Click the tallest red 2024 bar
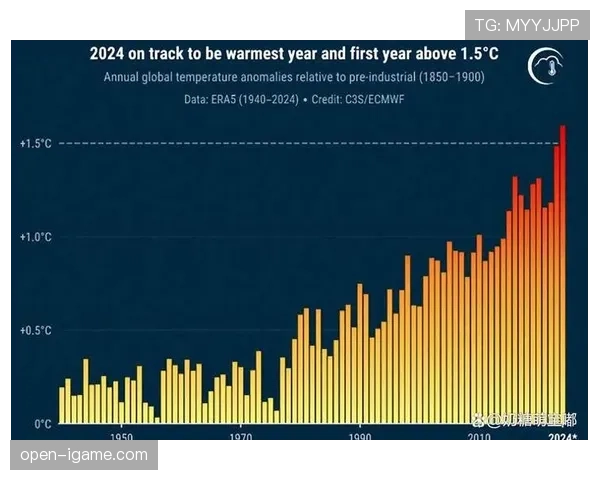Image resolution: width=600 pixels, height=480 pixels. point(564,270)
